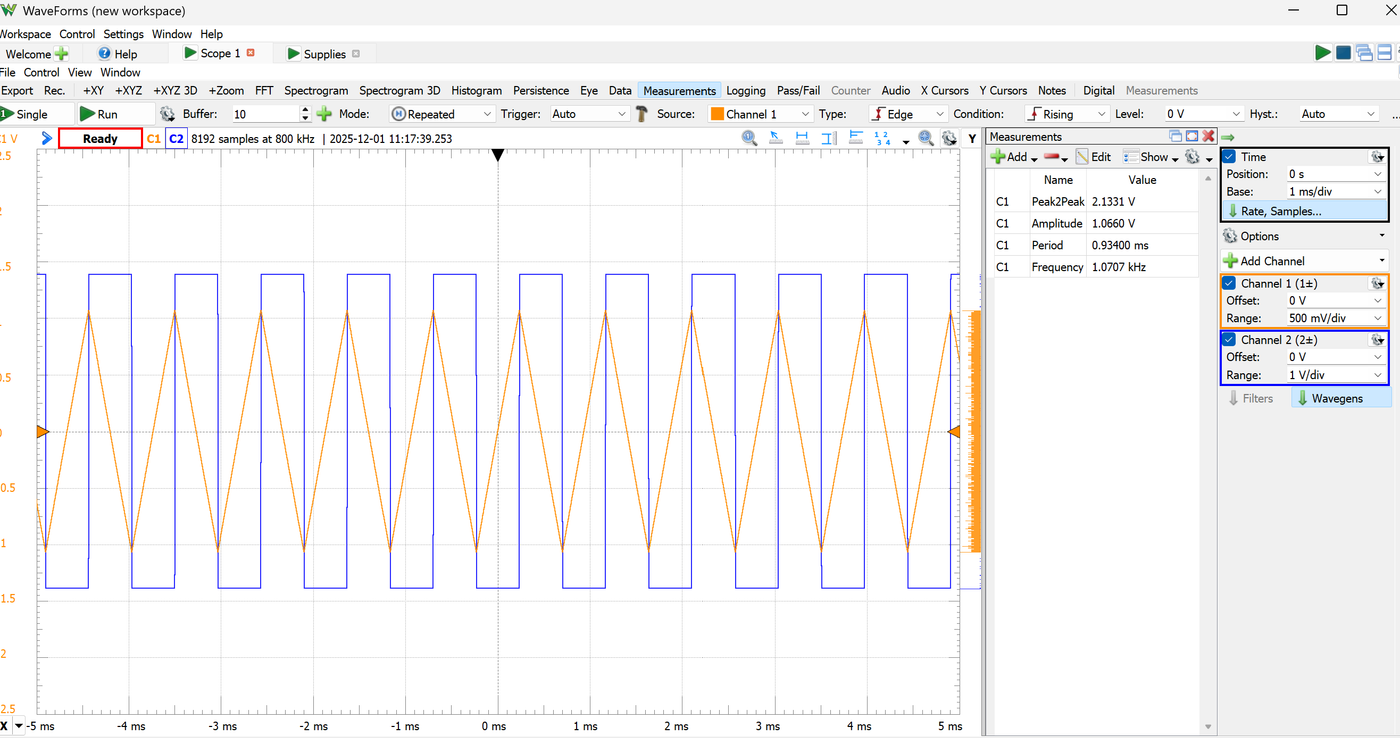Click first magnifier zoom icon above plot
Screen dimensions: 1400x738
(x=749, y=139)
